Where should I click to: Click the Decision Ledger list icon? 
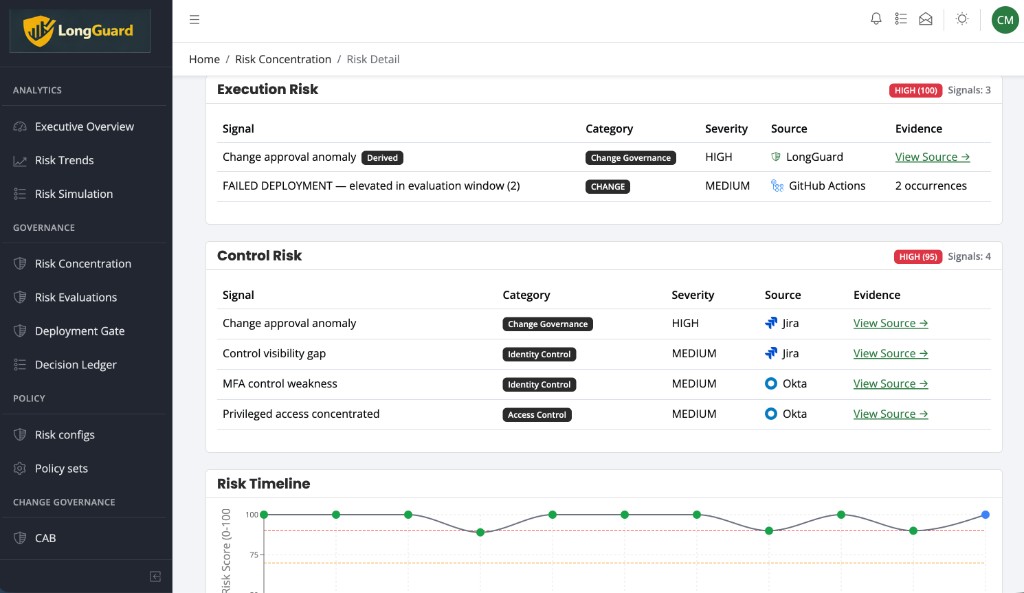[19, 365]
